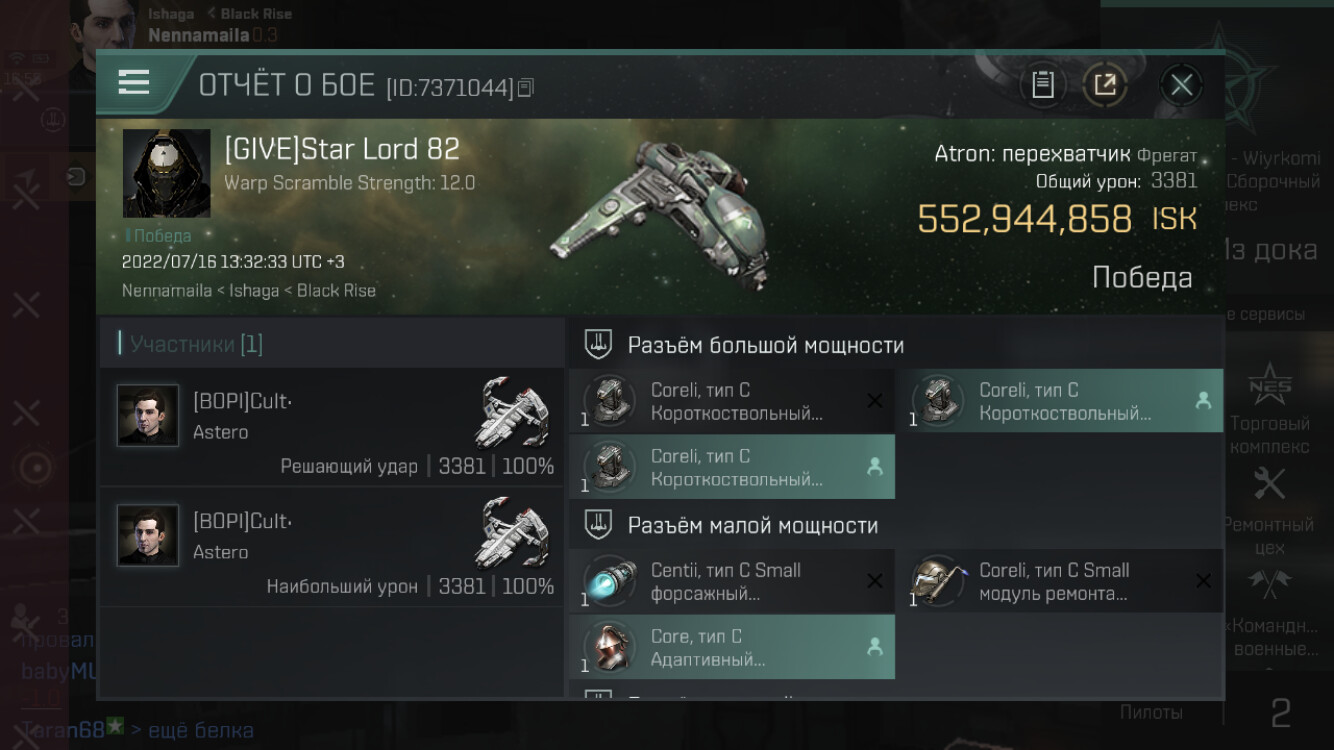1334x750 pixels.
Task: Open portrait of the Наибольший урон attacker
Action: click(x=148, y=535)
